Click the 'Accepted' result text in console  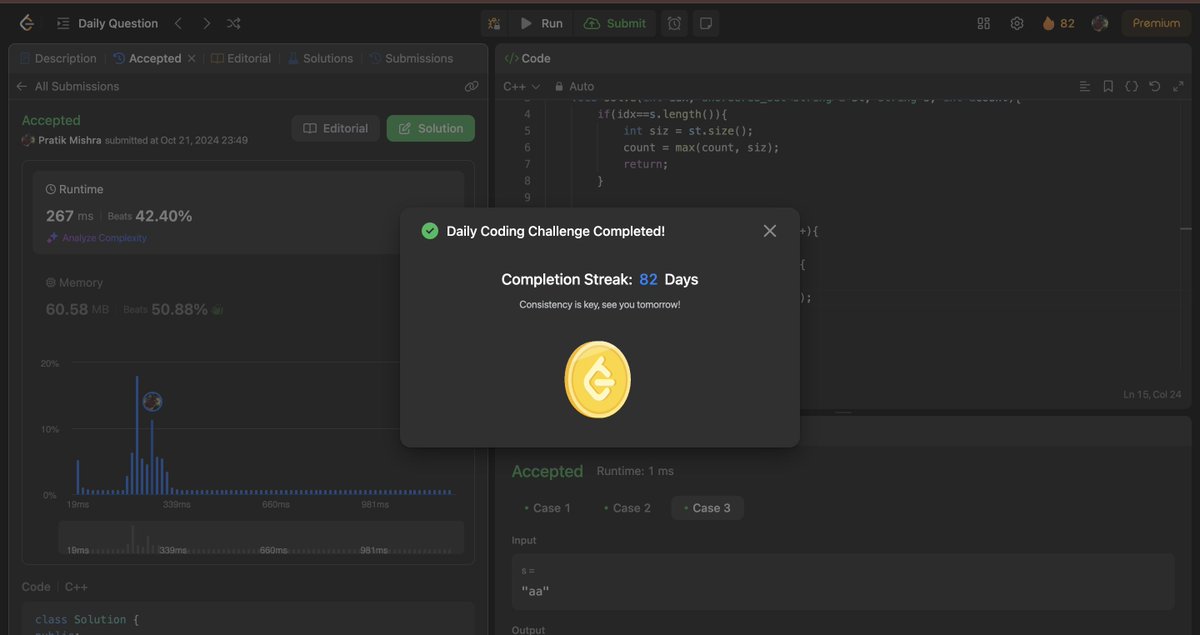point(547,471)
